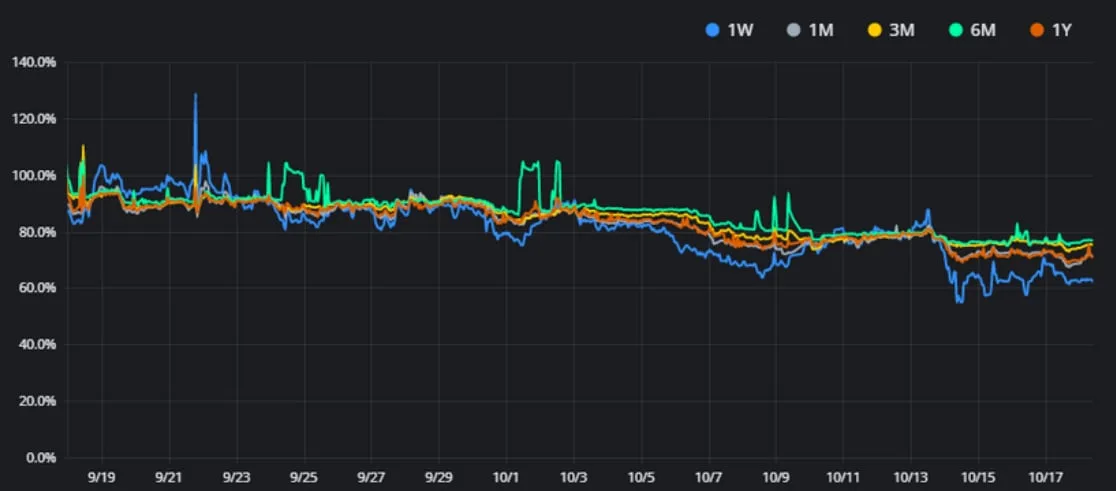Click the 10/1 date label
Viewport: 1116px width, 491px height.
pyautogui.click(x=506, y=476)
